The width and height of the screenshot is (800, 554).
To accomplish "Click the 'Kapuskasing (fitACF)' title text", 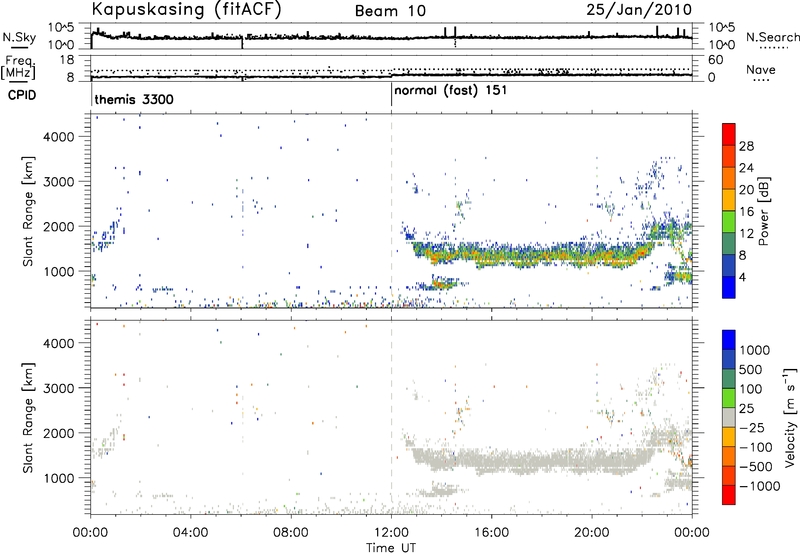I will (186, 9).
